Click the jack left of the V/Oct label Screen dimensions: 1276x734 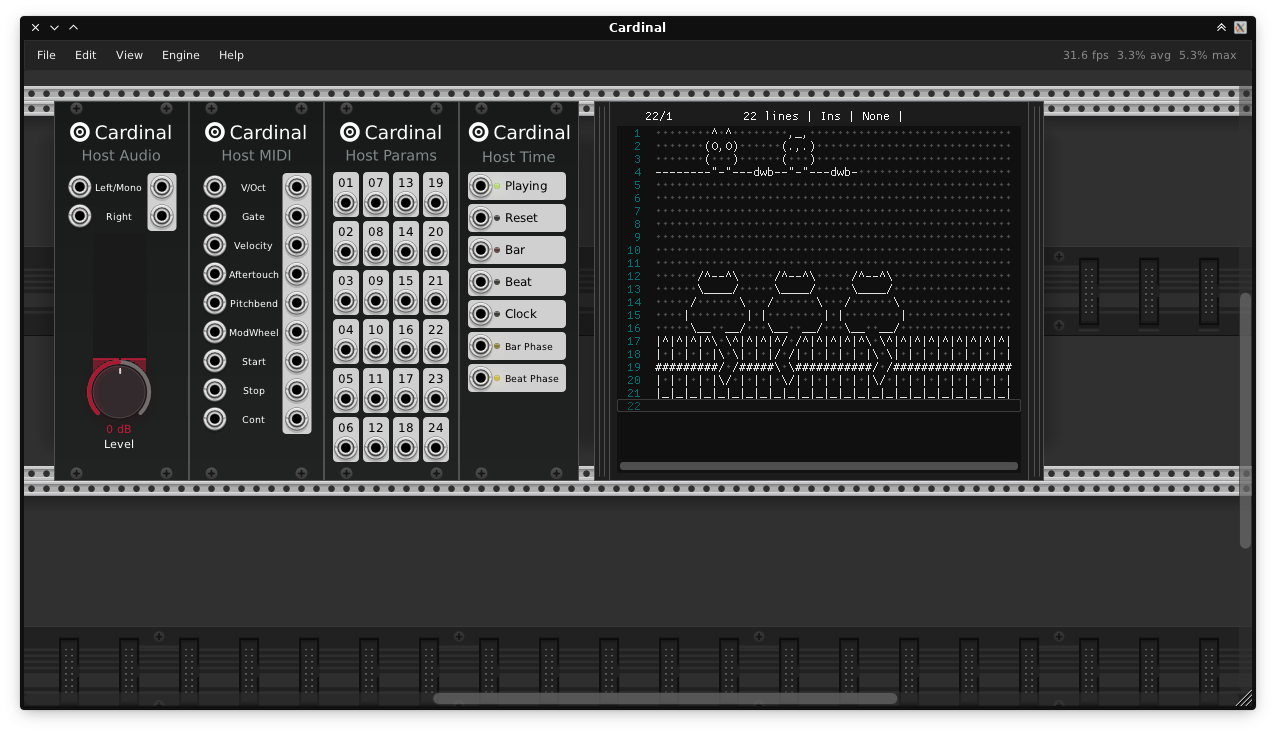click(215, 187)
